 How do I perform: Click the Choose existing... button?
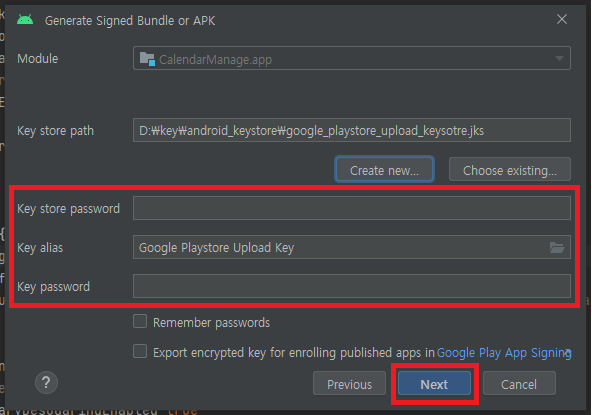(510, 170)
